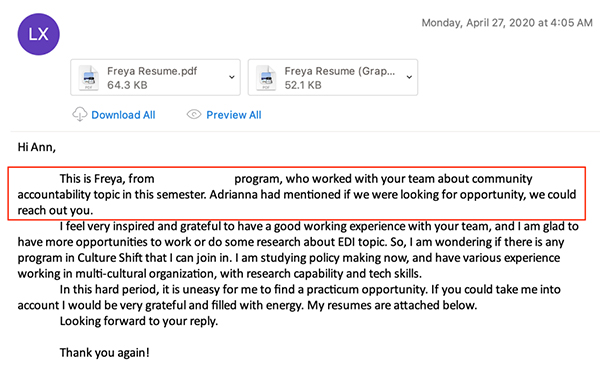
Task: Click the eye preview icon
Action: click(x=194, y=114)
